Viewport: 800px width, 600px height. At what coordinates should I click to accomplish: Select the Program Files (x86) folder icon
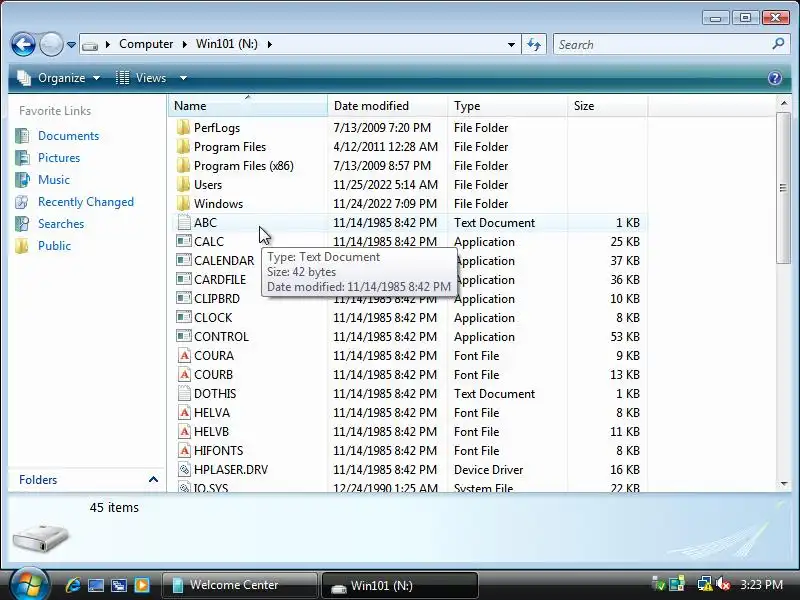coord(183,165)
